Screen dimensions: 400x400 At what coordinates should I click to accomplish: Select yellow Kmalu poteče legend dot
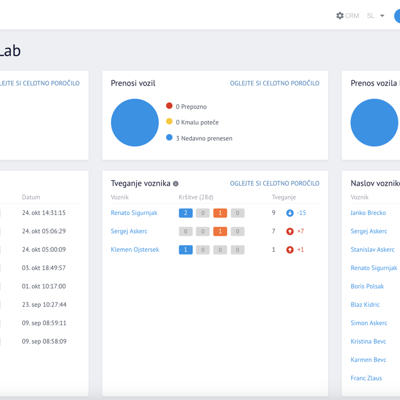click(x=169, y=121)
